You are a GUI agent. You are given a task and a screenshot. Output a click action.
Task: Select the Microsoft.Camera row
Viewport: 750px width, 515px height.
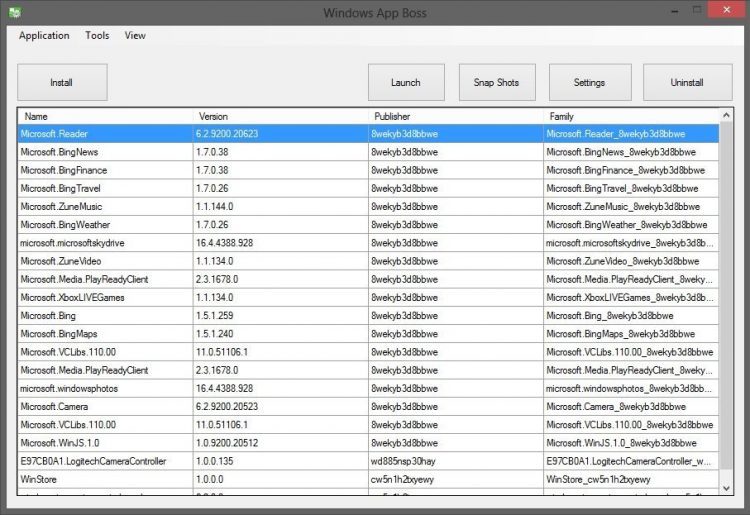(x=368, y=406)
